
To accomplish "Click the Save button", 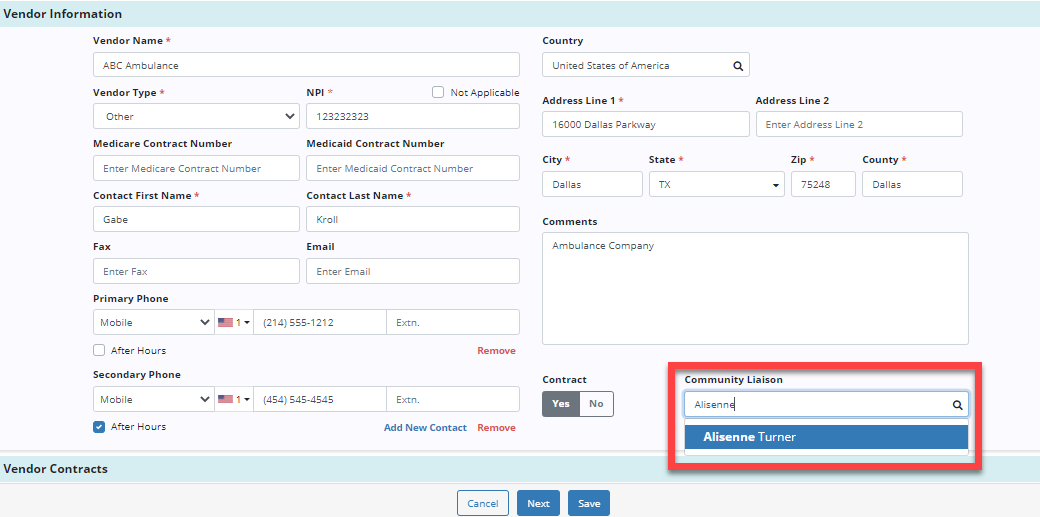I will coord(588,503).
